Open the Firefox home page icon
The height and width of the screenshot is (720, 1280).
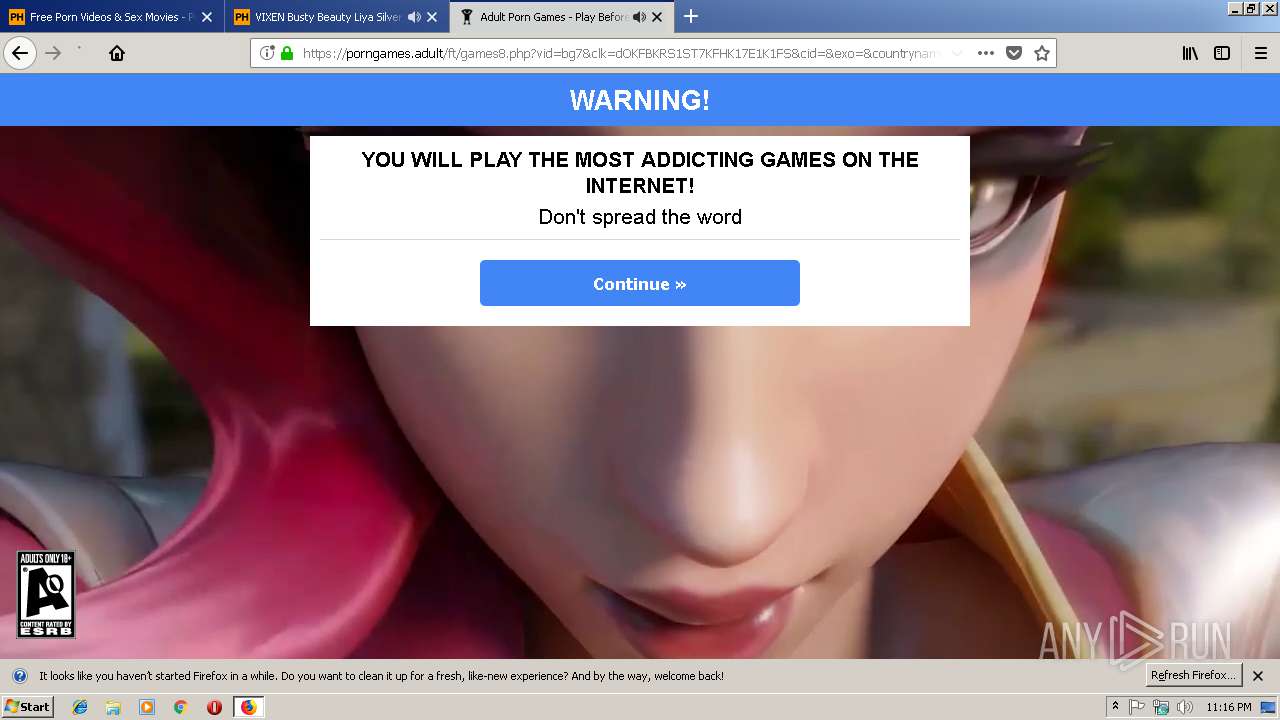(x=117, y=53)
